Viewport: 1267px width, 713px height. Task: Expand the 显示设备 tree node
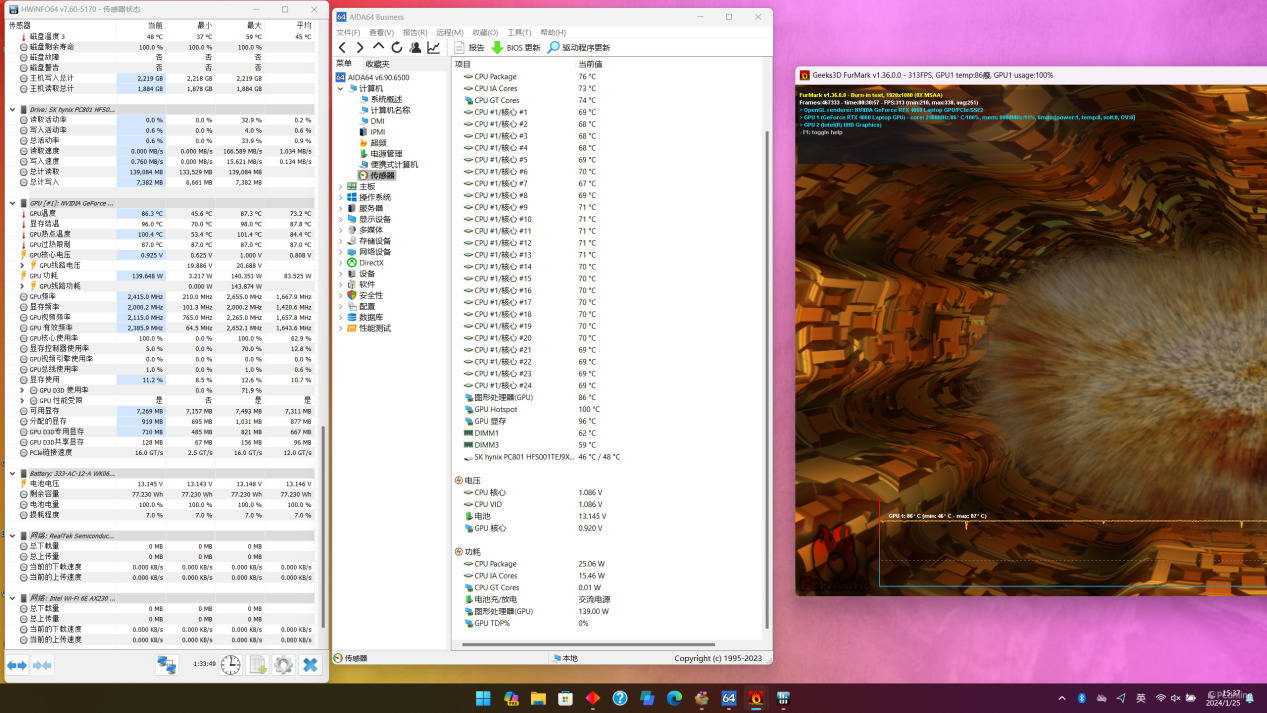point(340,219)
